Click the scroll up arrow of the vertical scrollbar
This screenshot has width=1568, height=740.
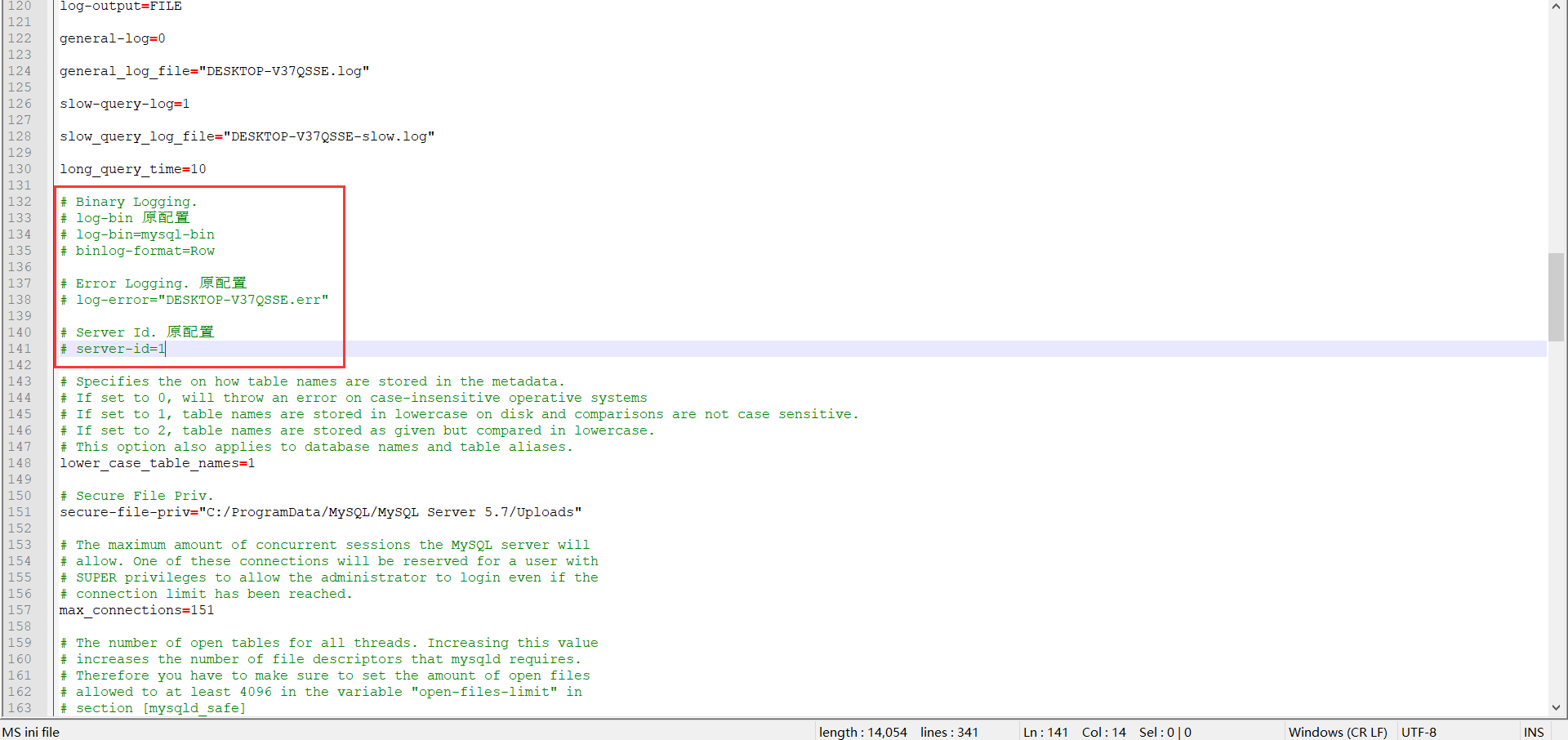point(1556,7)
